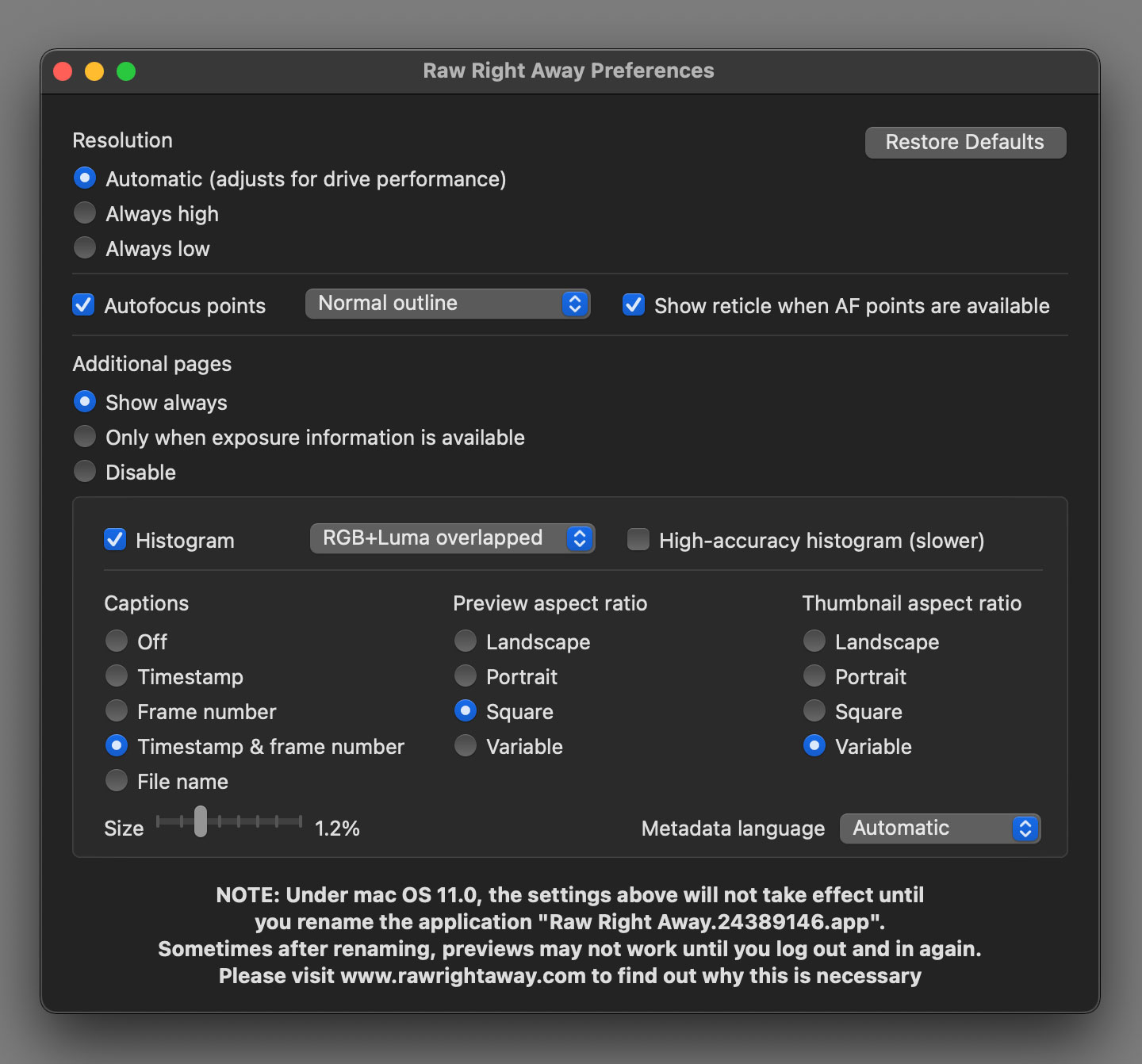Open the RGB+Luma overlapped dropdown
Screen dimensions: 1142x1064
coord(452,538)
